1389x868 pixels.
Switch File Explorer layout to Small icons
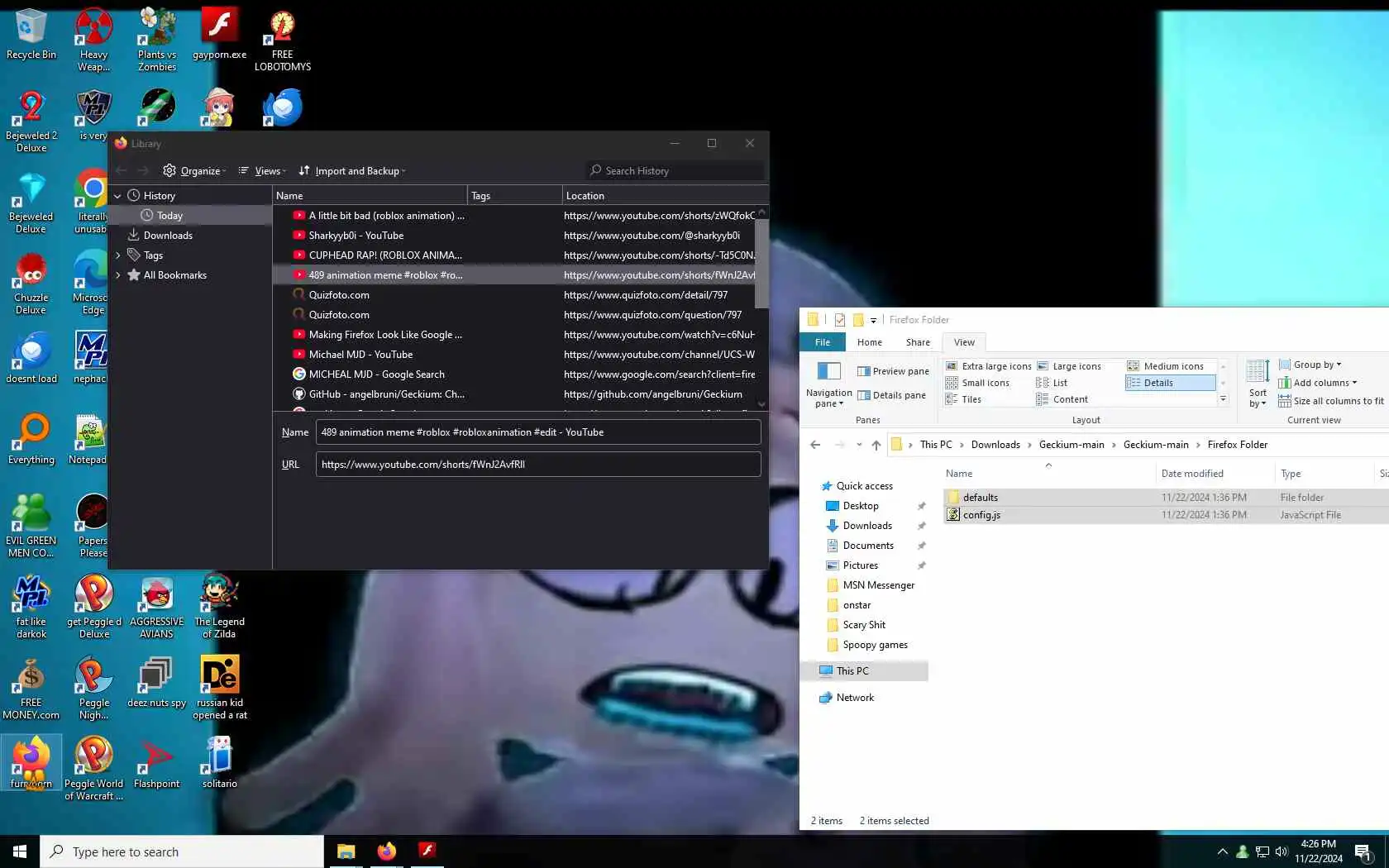[x=977, y=383]
